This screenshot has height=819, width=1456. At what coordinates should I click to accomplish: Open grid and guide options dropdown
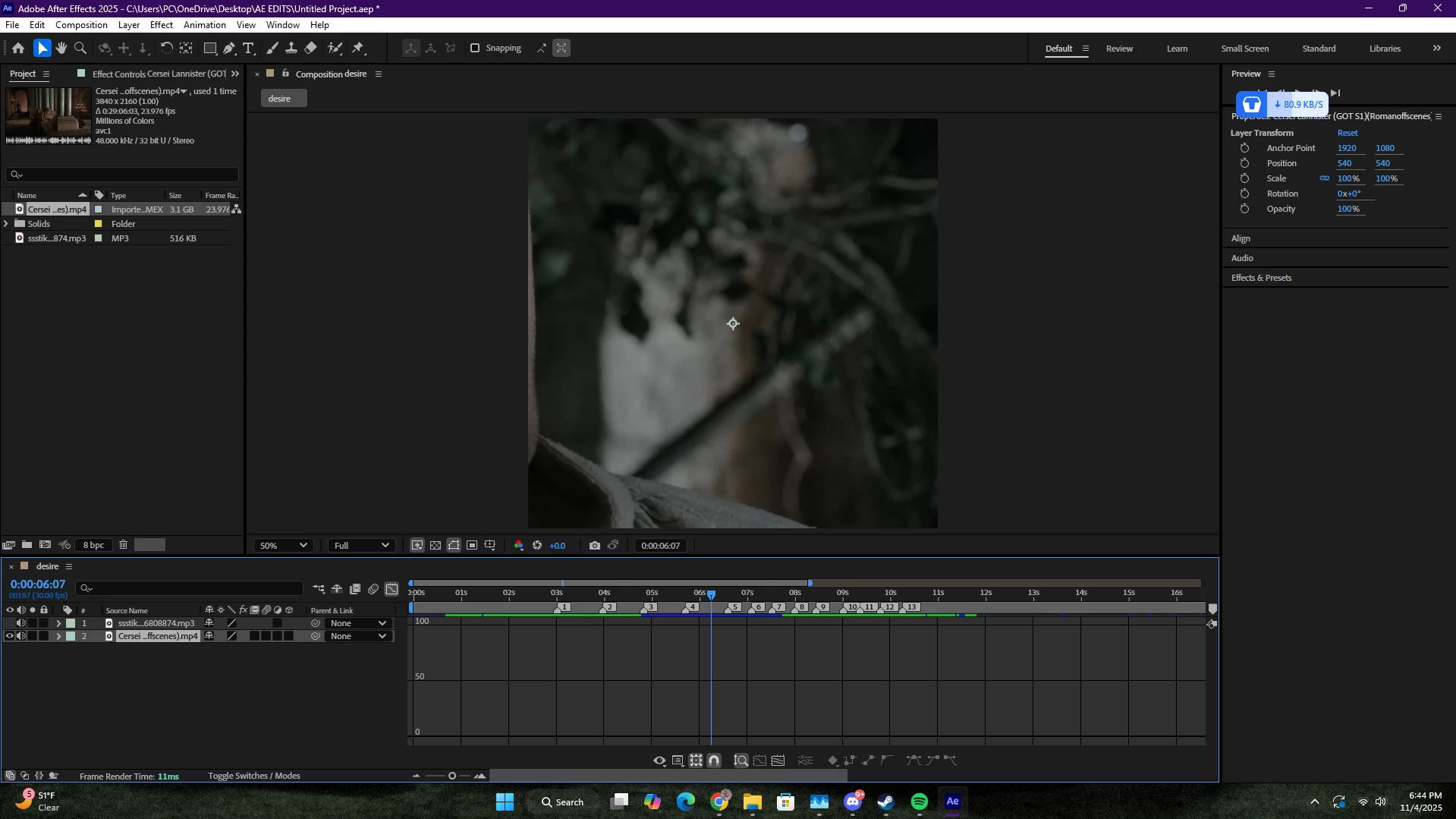pos(490,545)
